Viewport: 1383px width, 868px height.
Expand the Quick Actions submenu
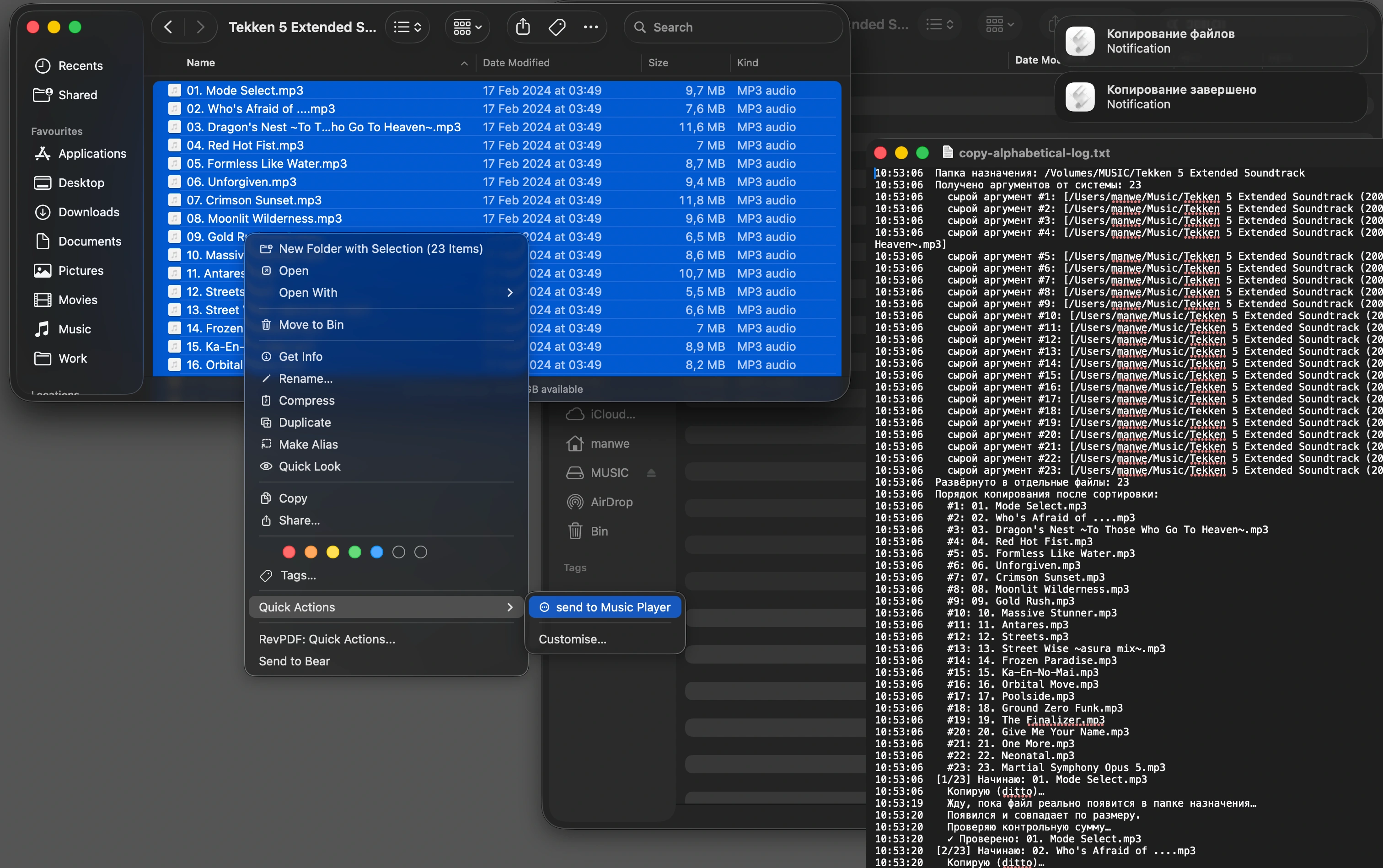(x=386, y=607)
